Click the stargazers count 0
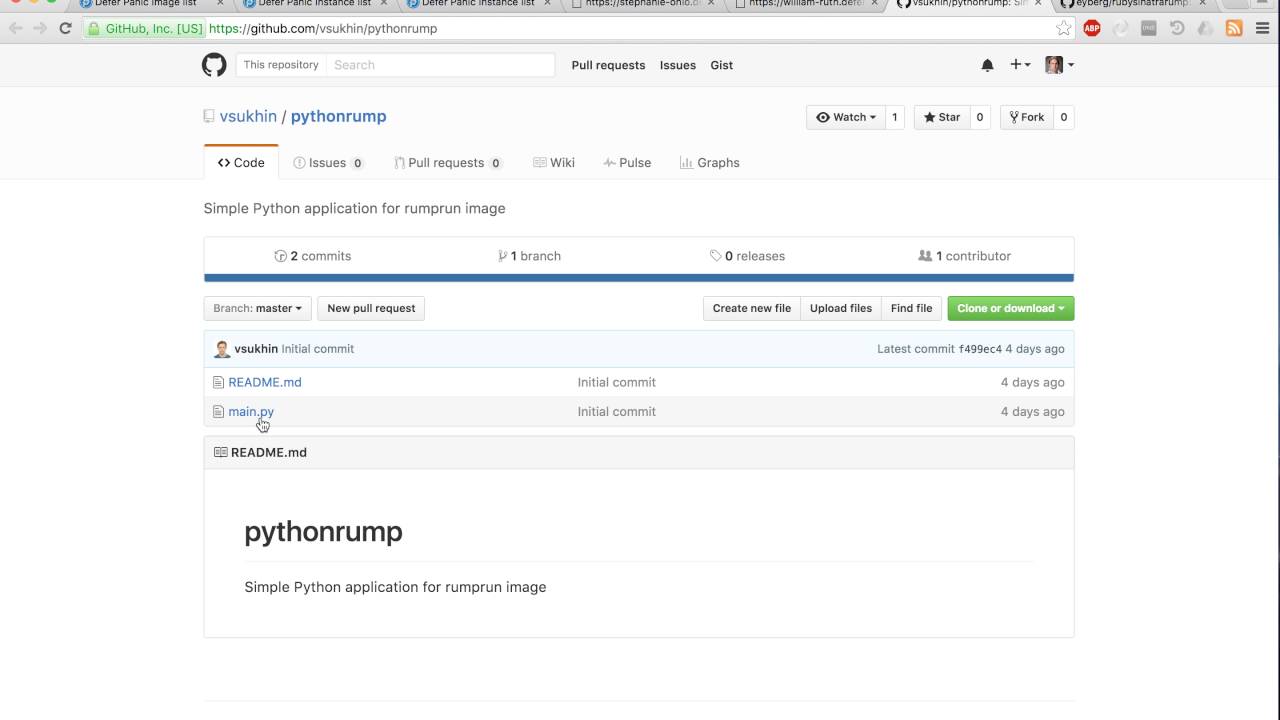The image size is (1280, 720). click(x=980, y=117)
